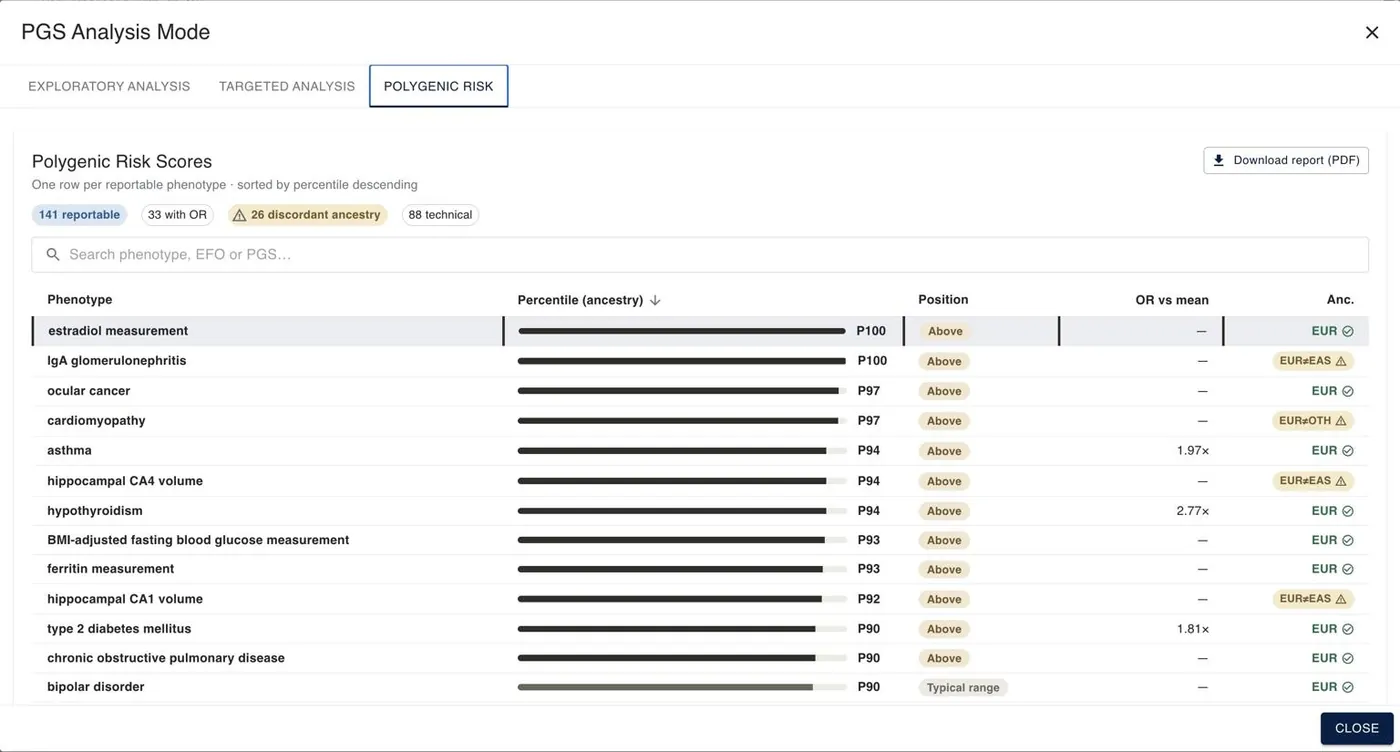Toggle the 88 technical filter chip

point(440,215)
